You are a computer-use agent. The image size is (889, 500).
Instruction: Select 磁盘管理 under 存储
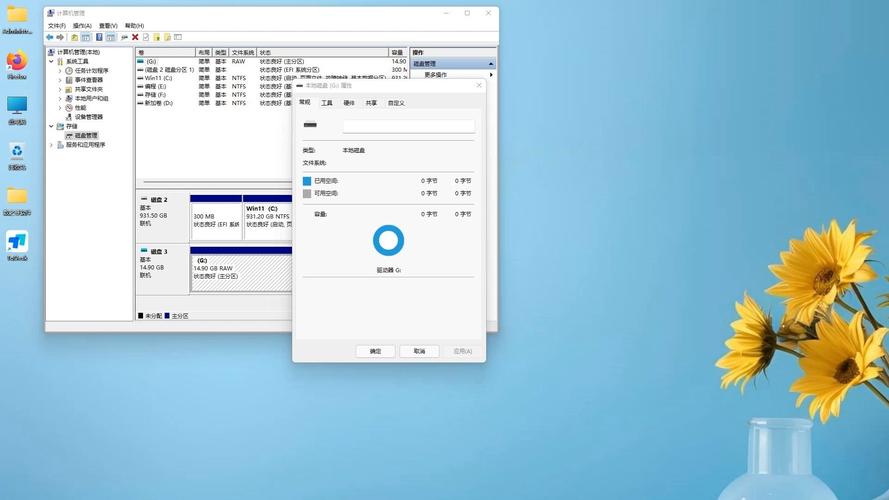point(86,135)
